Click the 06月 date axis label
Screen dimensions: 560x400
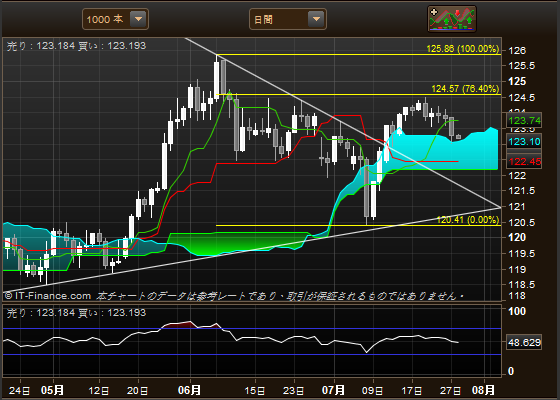(x=189, y=390)
